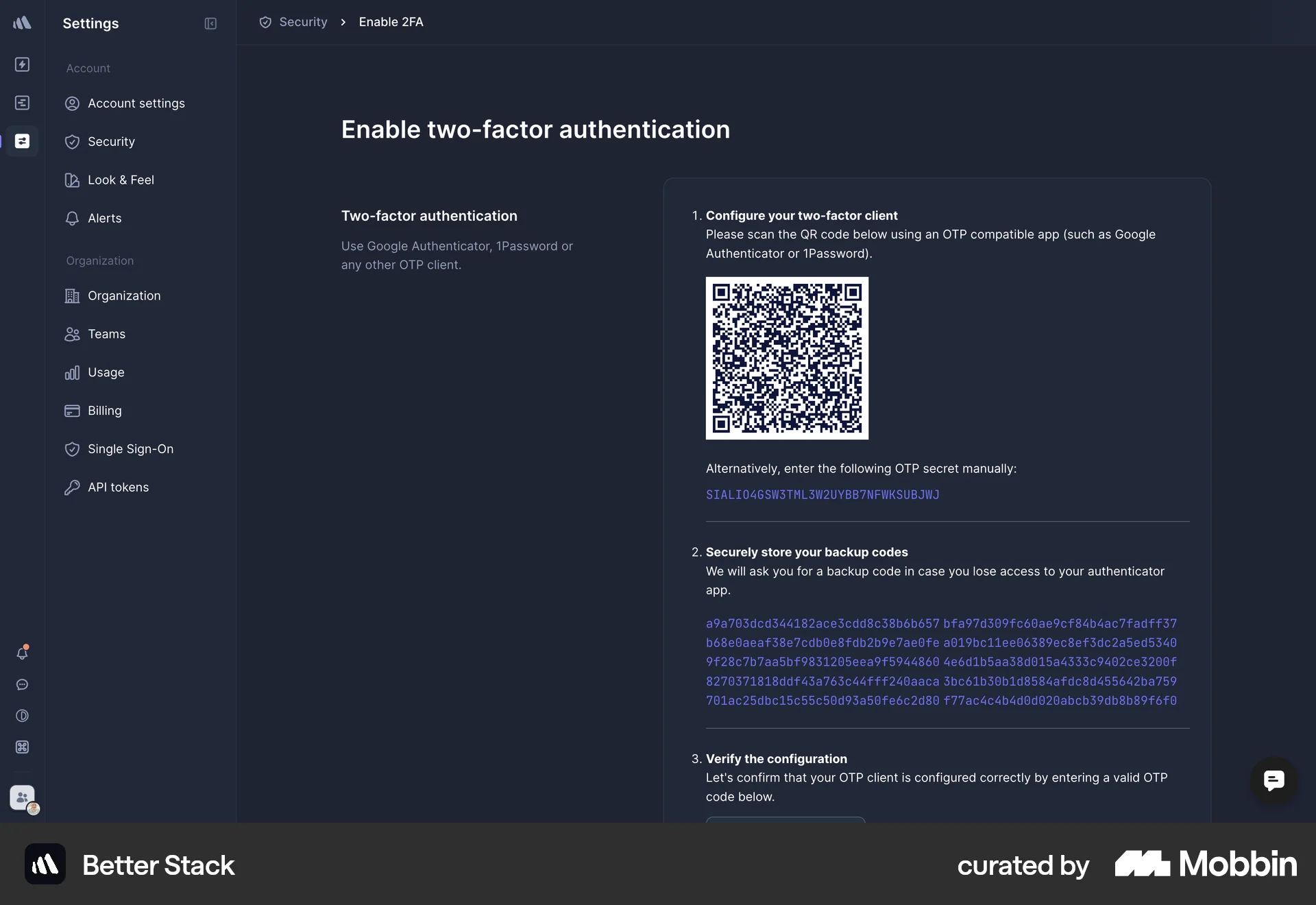Click the Security shield icon in the breadcrumb
Viewport: 1316px width, 905px height.
[265, 22]
